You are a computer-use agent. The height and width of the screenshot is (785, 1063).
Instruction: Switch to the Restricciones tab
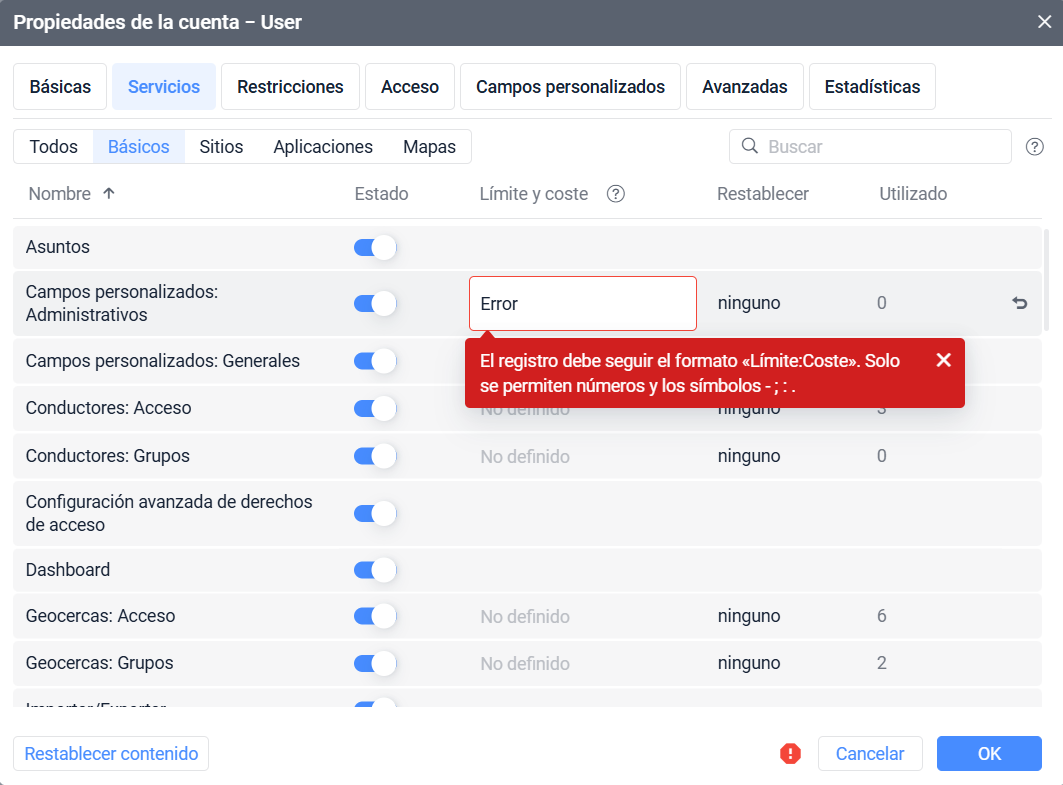click(290, 87)
